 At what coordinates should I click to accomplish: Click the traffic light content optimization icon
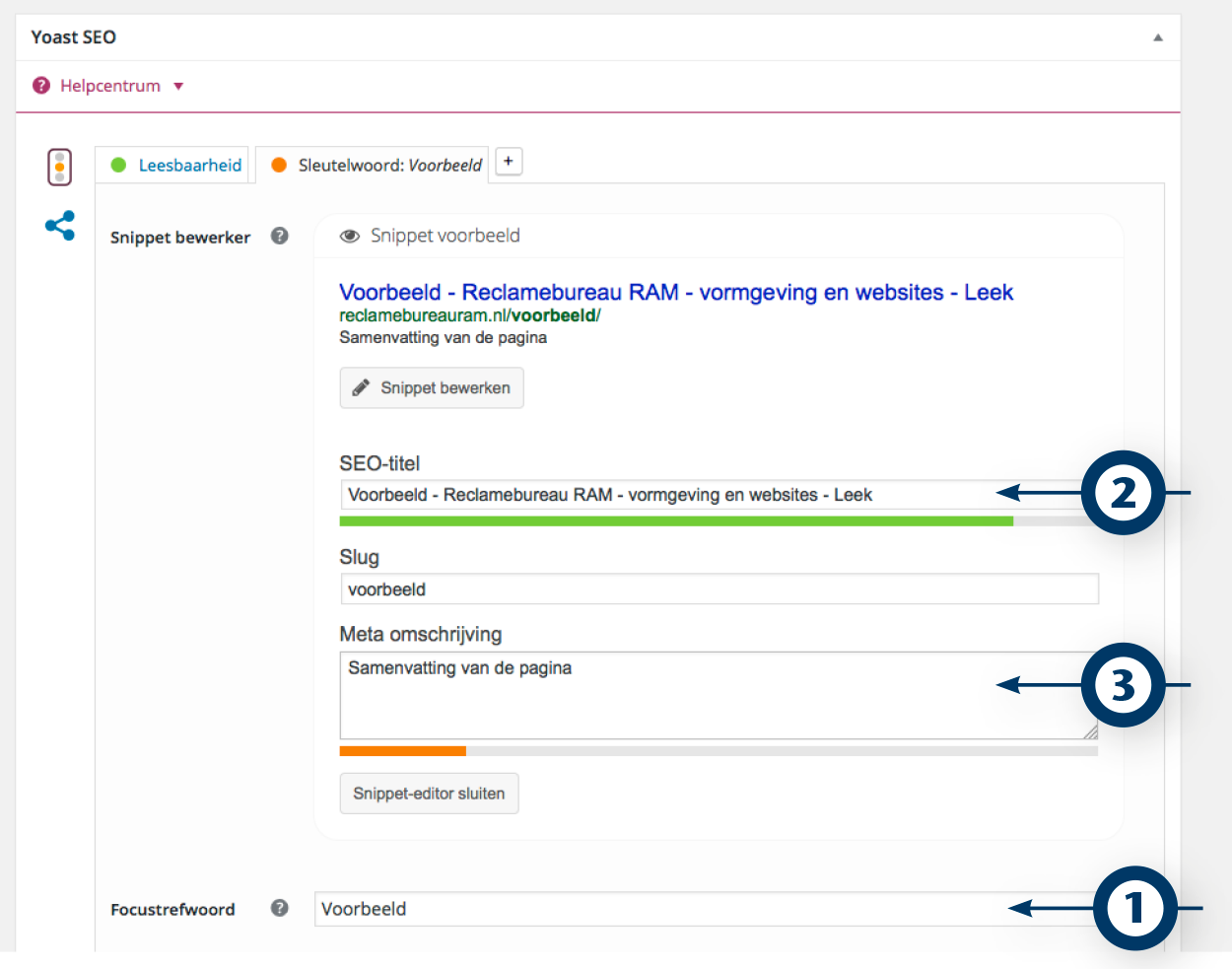pyautogui.click(x=59, y=167)
